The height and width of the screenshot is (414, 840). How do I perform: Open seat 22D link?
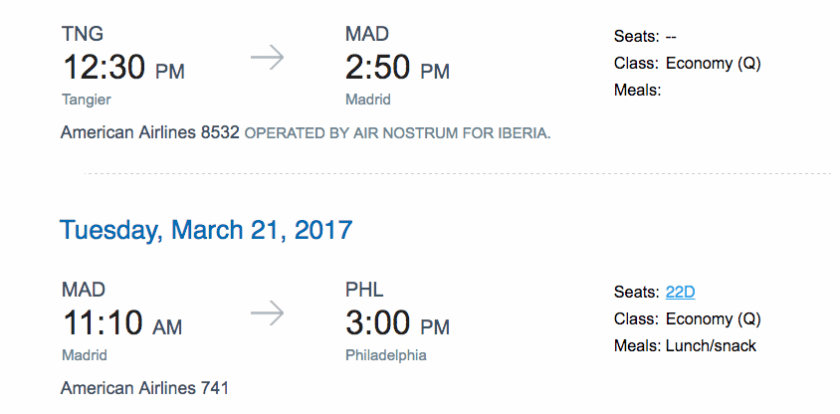pyautogui.click(x=680, y=292)
